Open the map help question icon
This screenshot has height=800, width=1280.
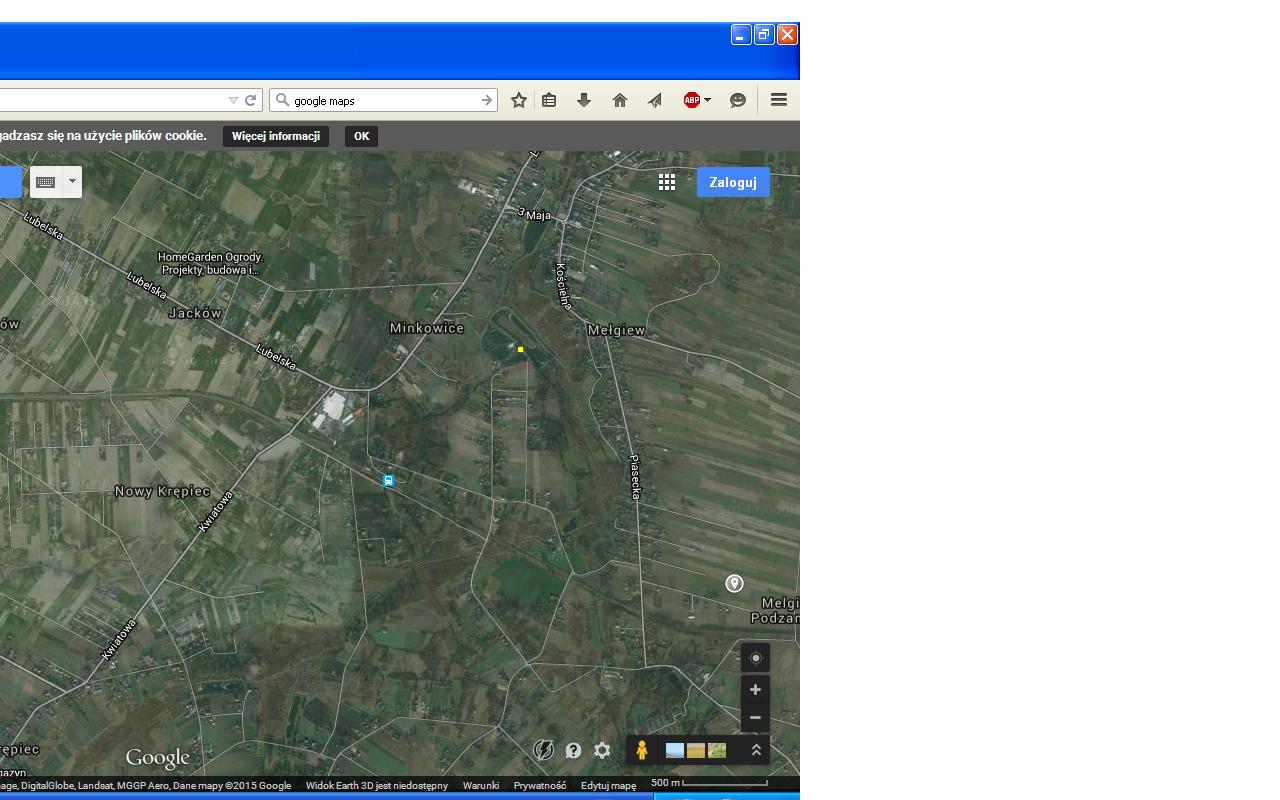point(573,750)
